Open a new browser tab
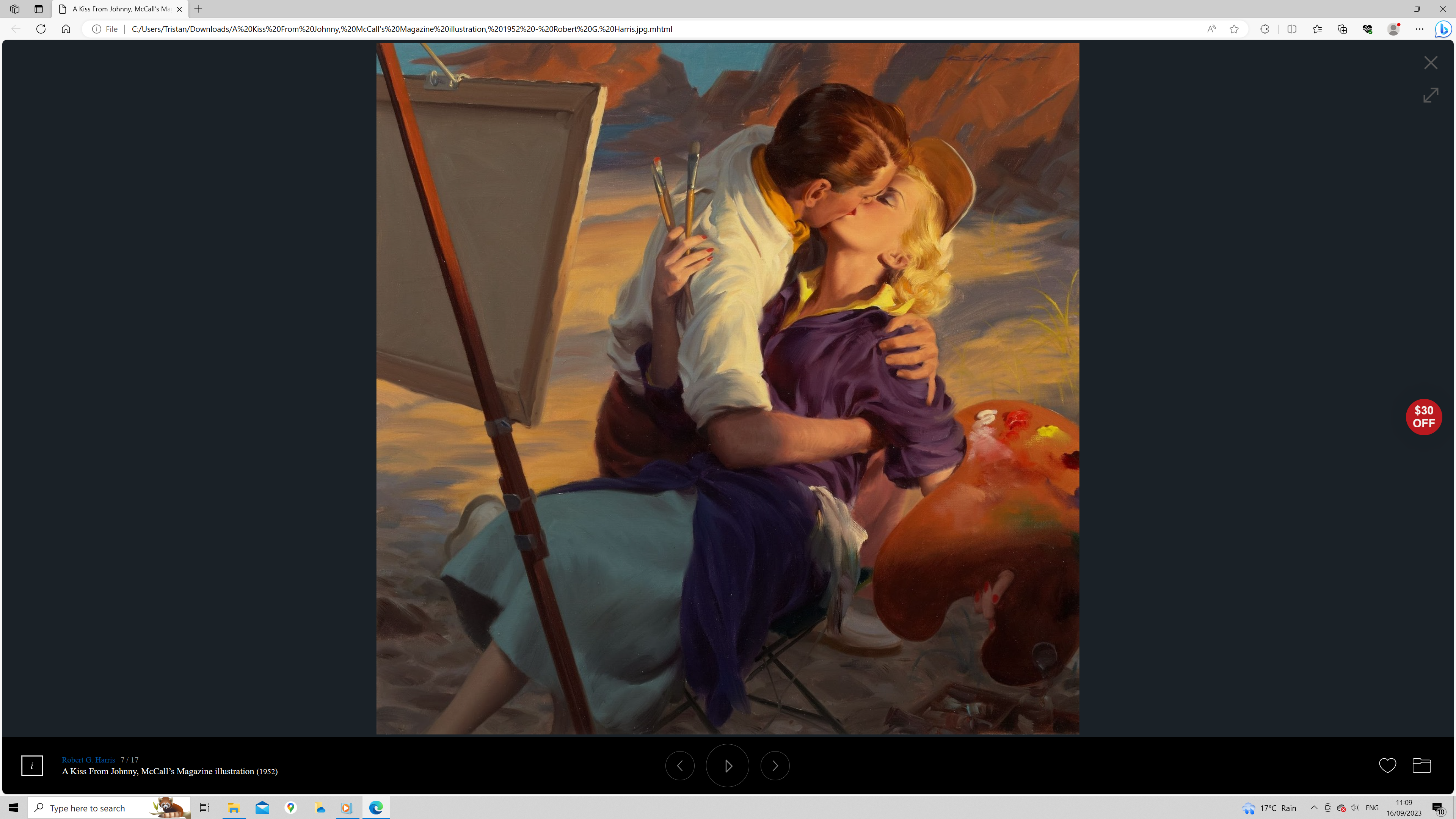Image resolution: width=1456 pixels, height=819 pixels. tap(198, 9)
